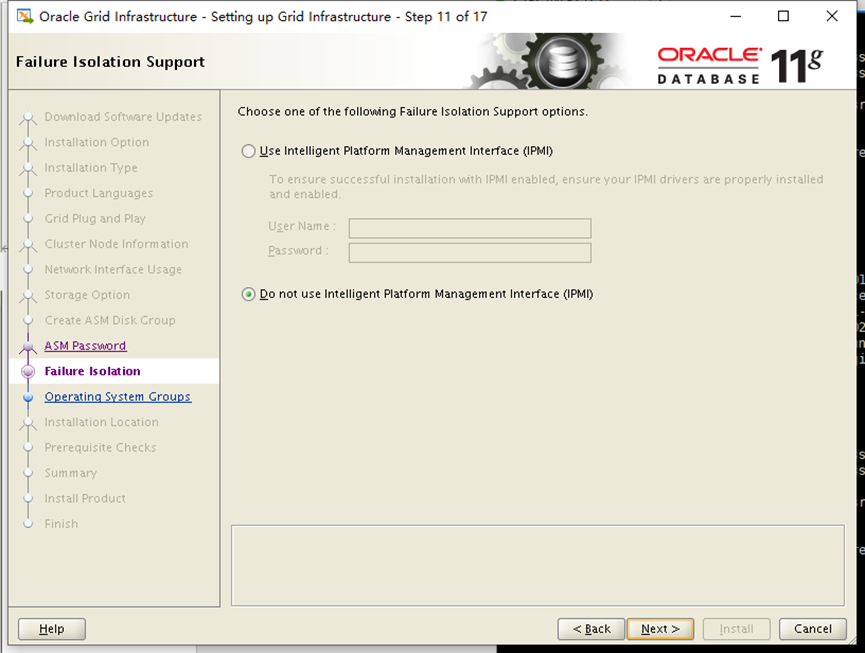Click the Help button
Screen dimensions: 865x653
pos(52,629)
